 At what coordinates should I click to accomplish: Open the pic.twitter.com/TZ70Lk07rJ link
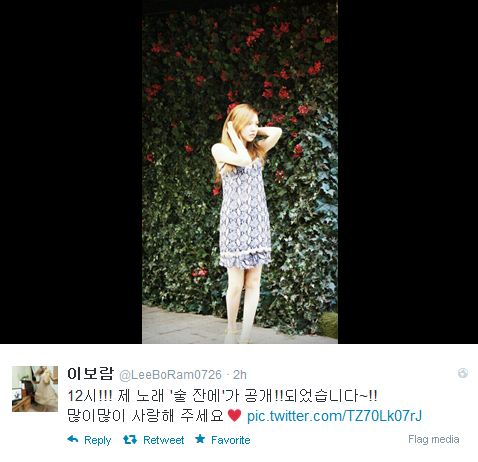pyautogui.click(x=334, y=416)
